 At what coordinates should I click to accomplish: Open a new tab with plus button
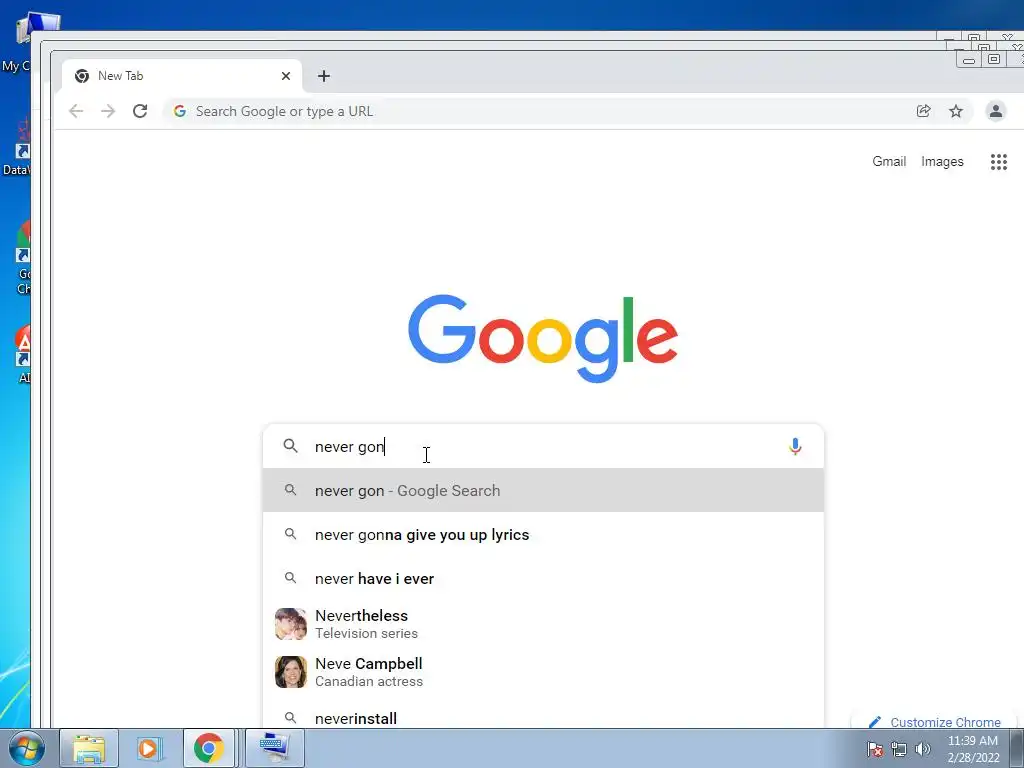(324, 76)
